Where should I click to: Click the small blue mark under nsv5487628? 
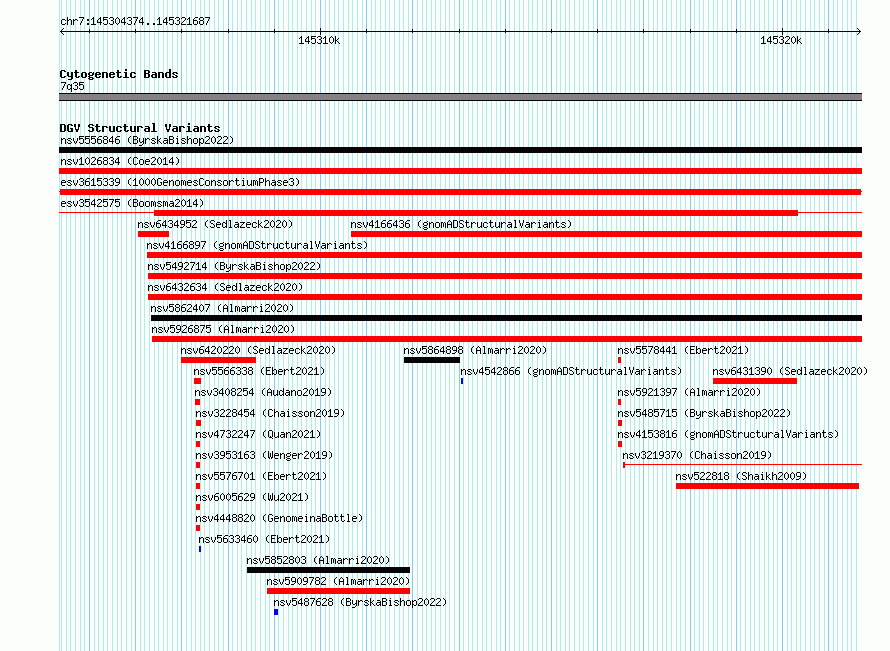click(x=276, y=612)
